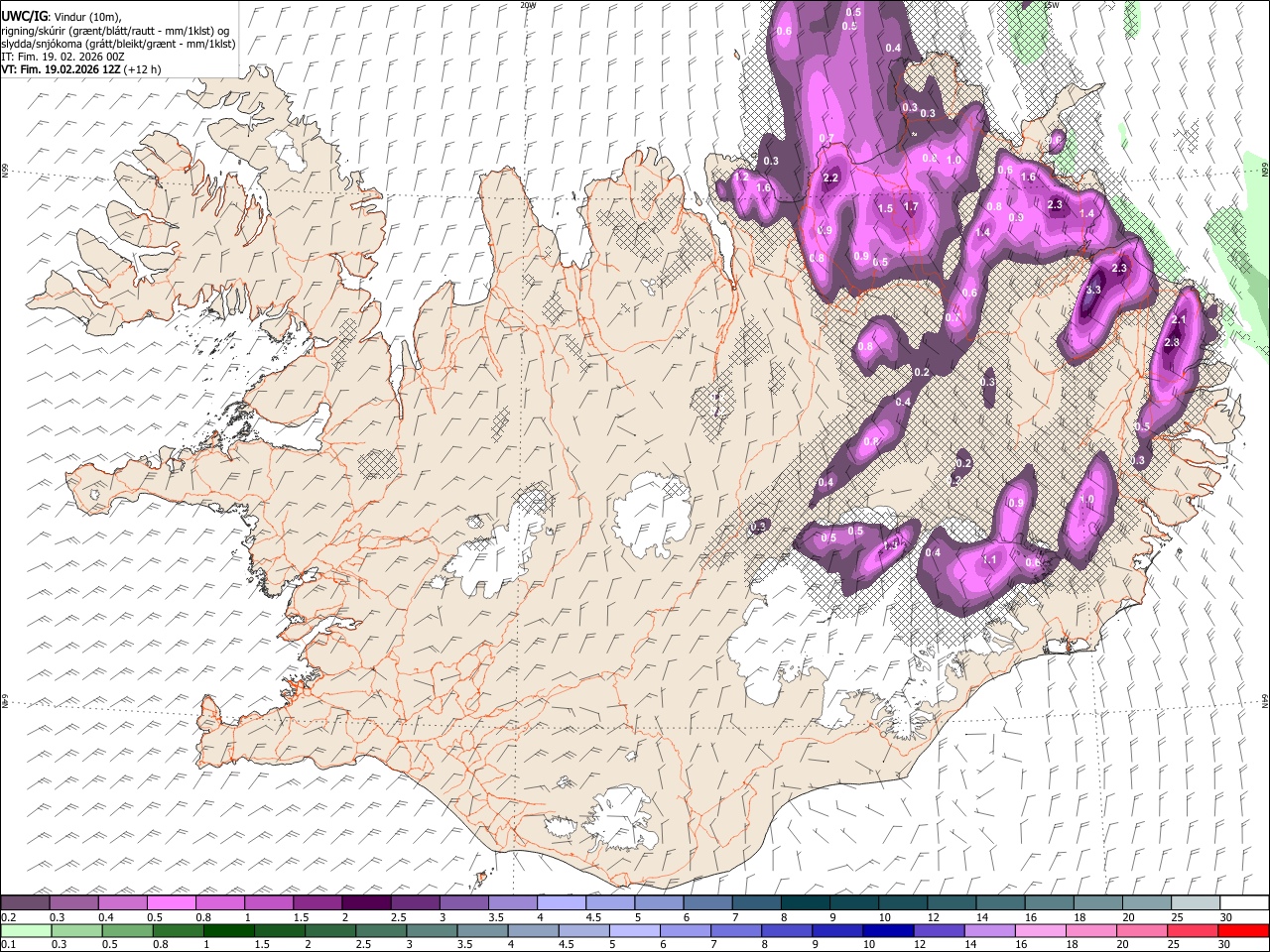Select the 1.7 snowfall value on the map
The height and width of the screenshot is (952, 1270).
[911, 207]
